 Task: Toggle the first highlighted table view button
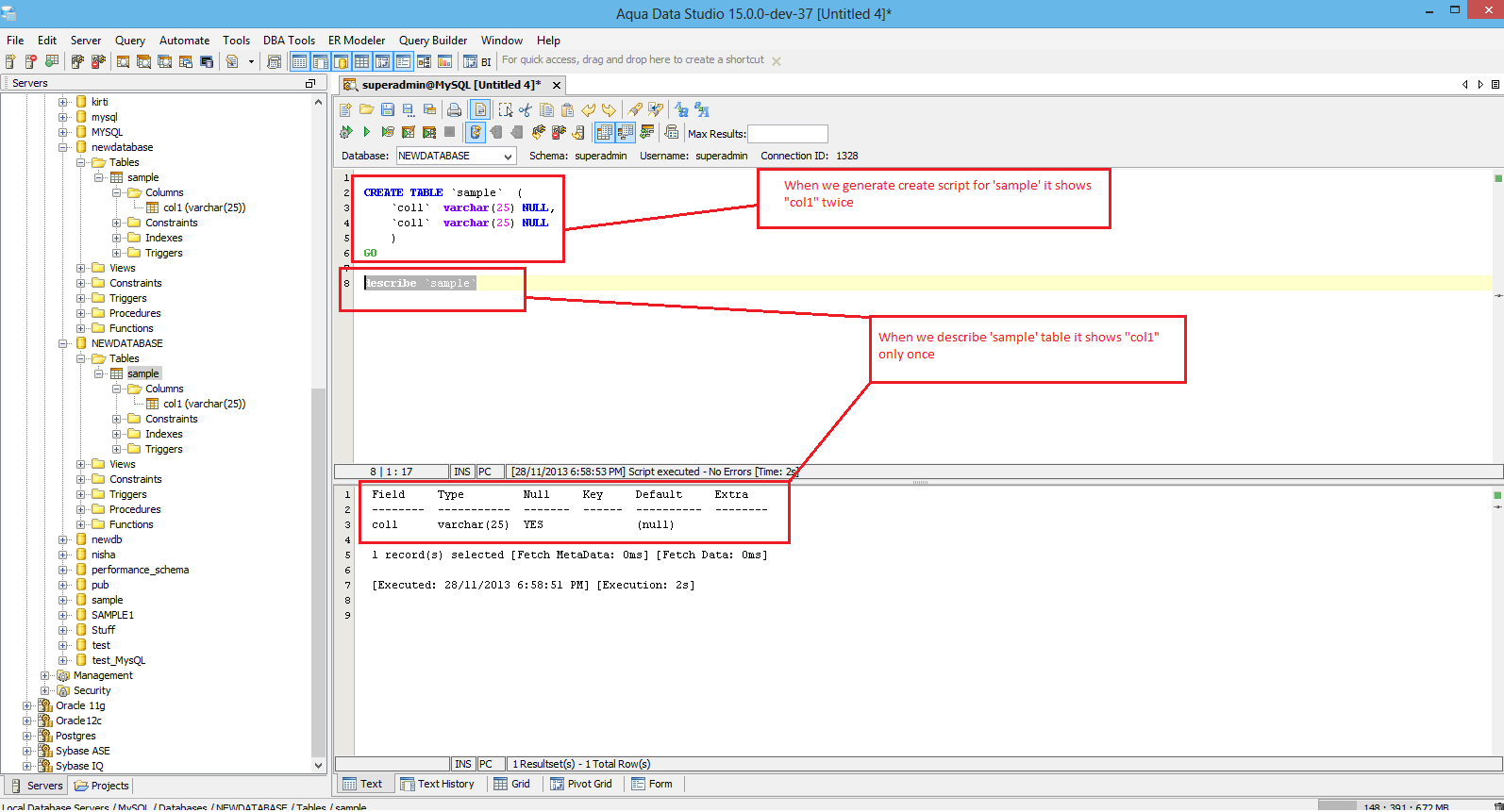coord(299,61)
